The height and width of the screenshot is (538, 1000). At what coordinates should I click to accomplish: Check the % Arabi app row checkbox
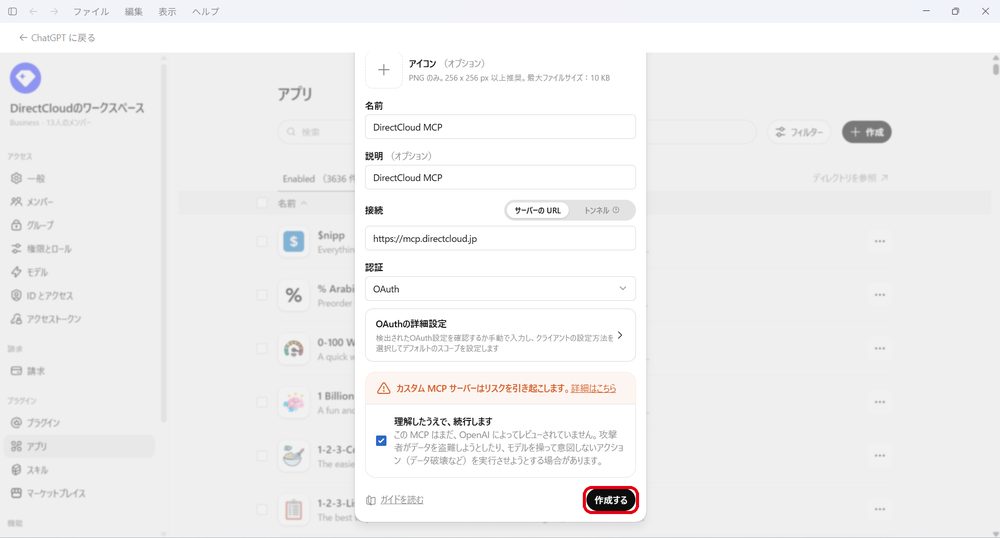261,295
